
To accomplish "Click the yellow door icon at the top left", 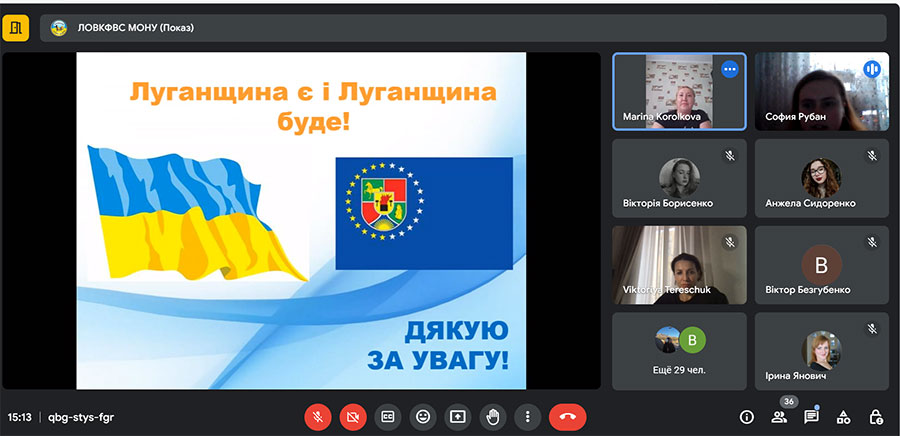I will coord(15,28).
